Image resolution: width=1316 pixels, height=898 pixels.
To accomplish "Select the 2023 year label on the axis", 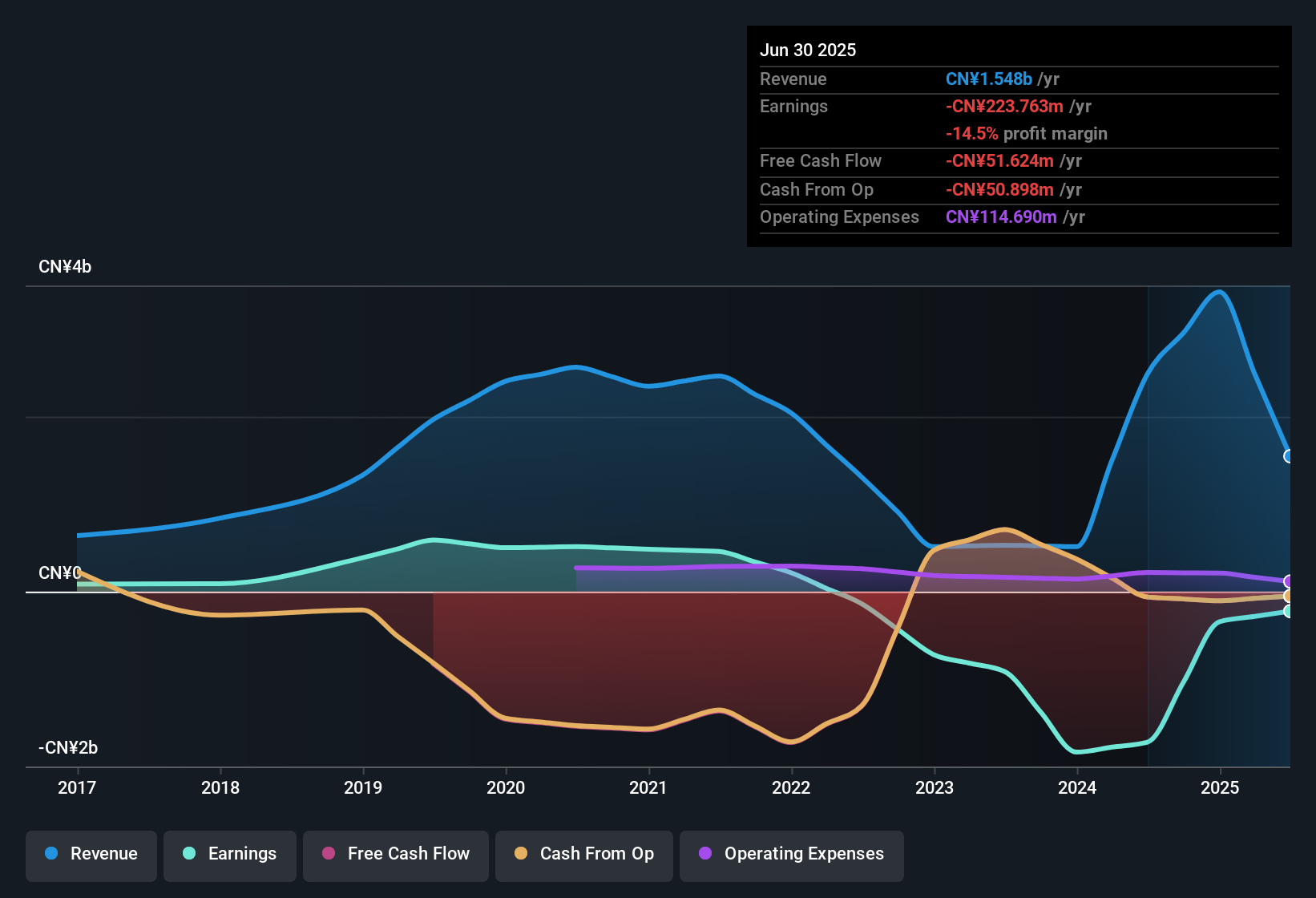I will tap(935, 788).
